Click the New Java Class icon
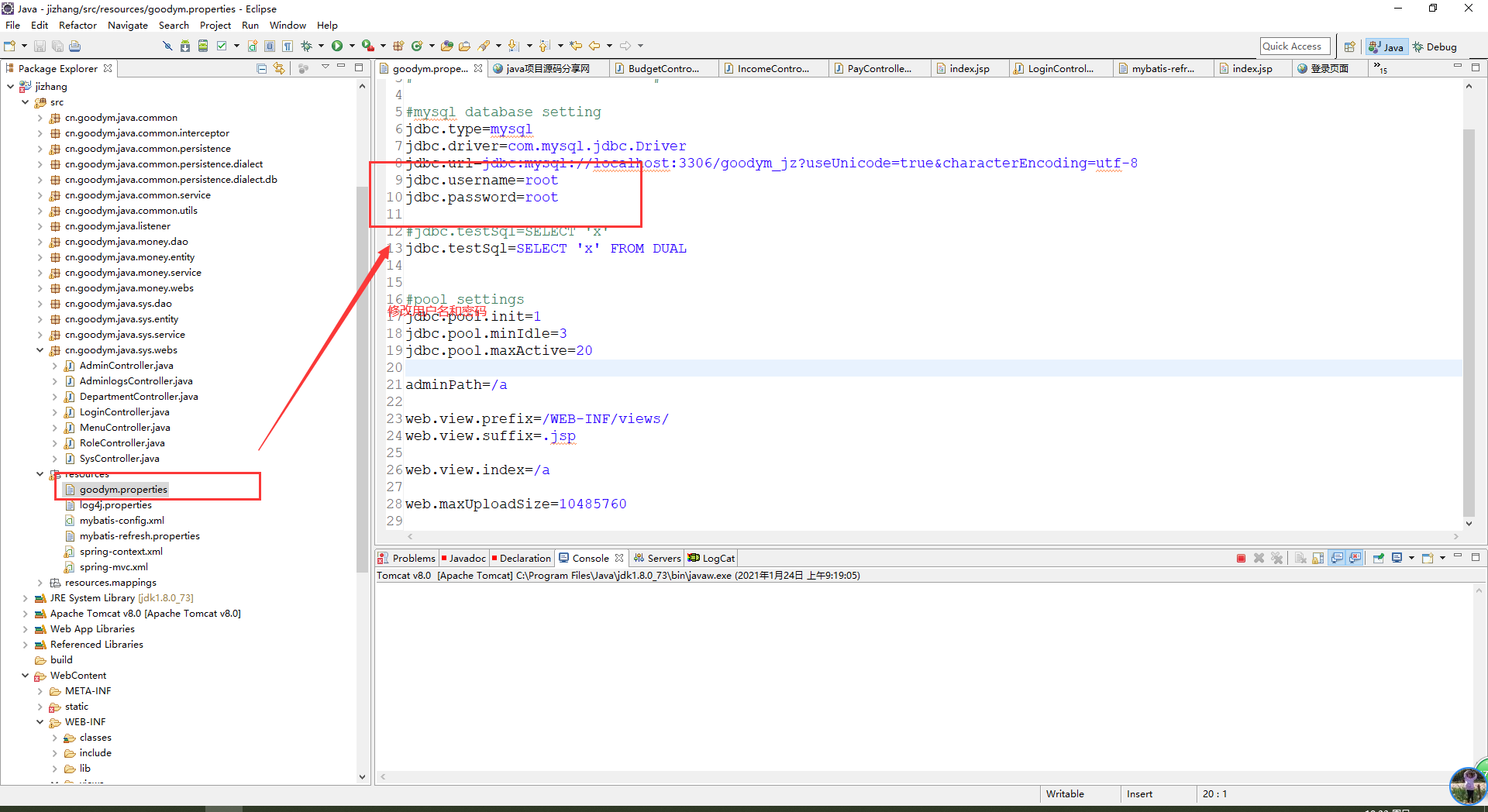Image resolution: width=1488 pixels, height=812 pixels. pos(417,46)
